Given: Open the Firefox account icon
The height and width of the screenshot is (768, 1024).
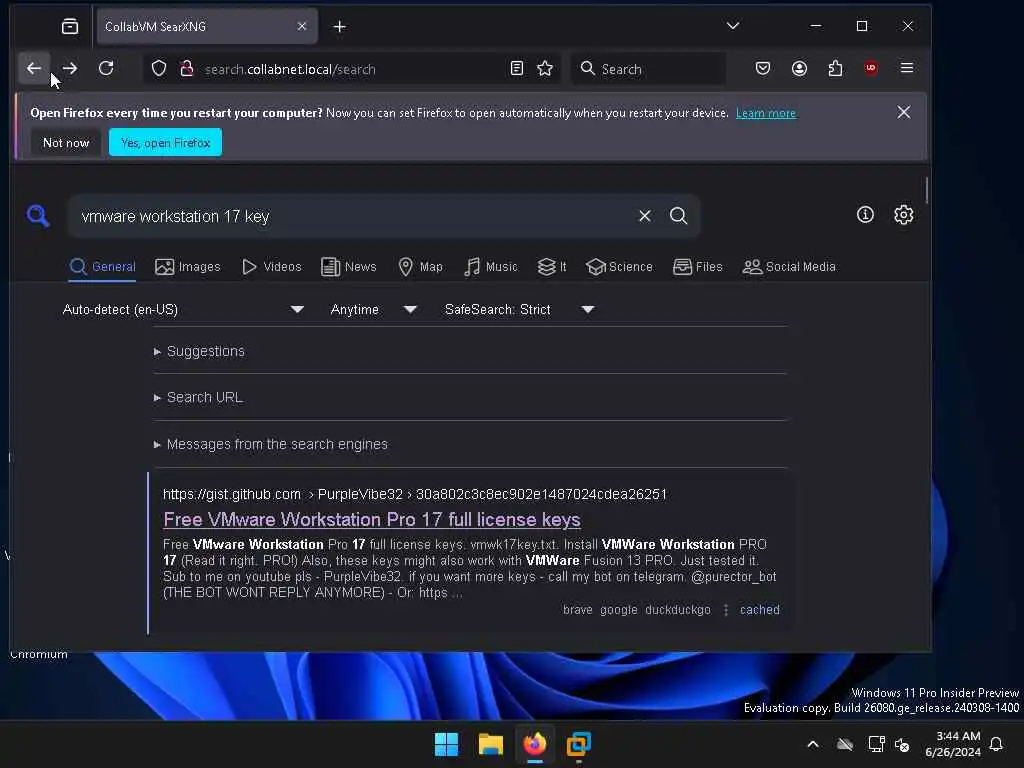Looking at the screenshot, I should 799,68.
